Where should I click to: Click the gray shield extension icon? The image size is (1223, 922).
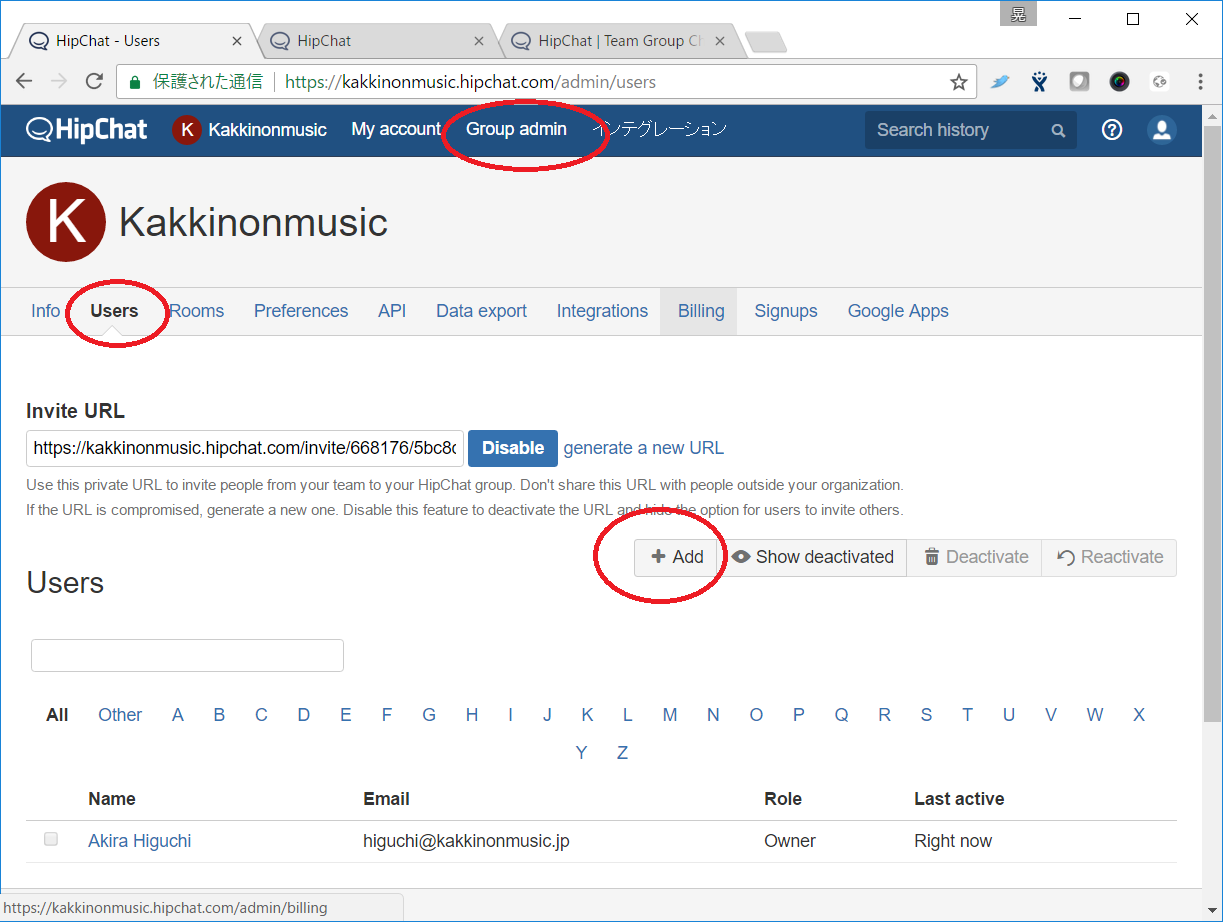(1079, 82)
